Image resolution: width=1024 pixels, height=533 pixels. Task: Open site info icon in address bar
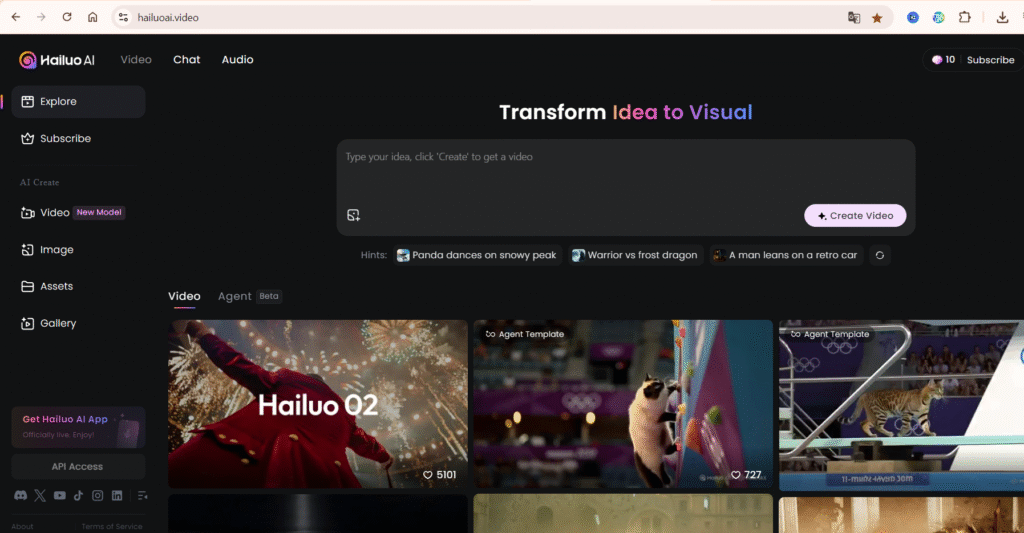coord(123,18)
